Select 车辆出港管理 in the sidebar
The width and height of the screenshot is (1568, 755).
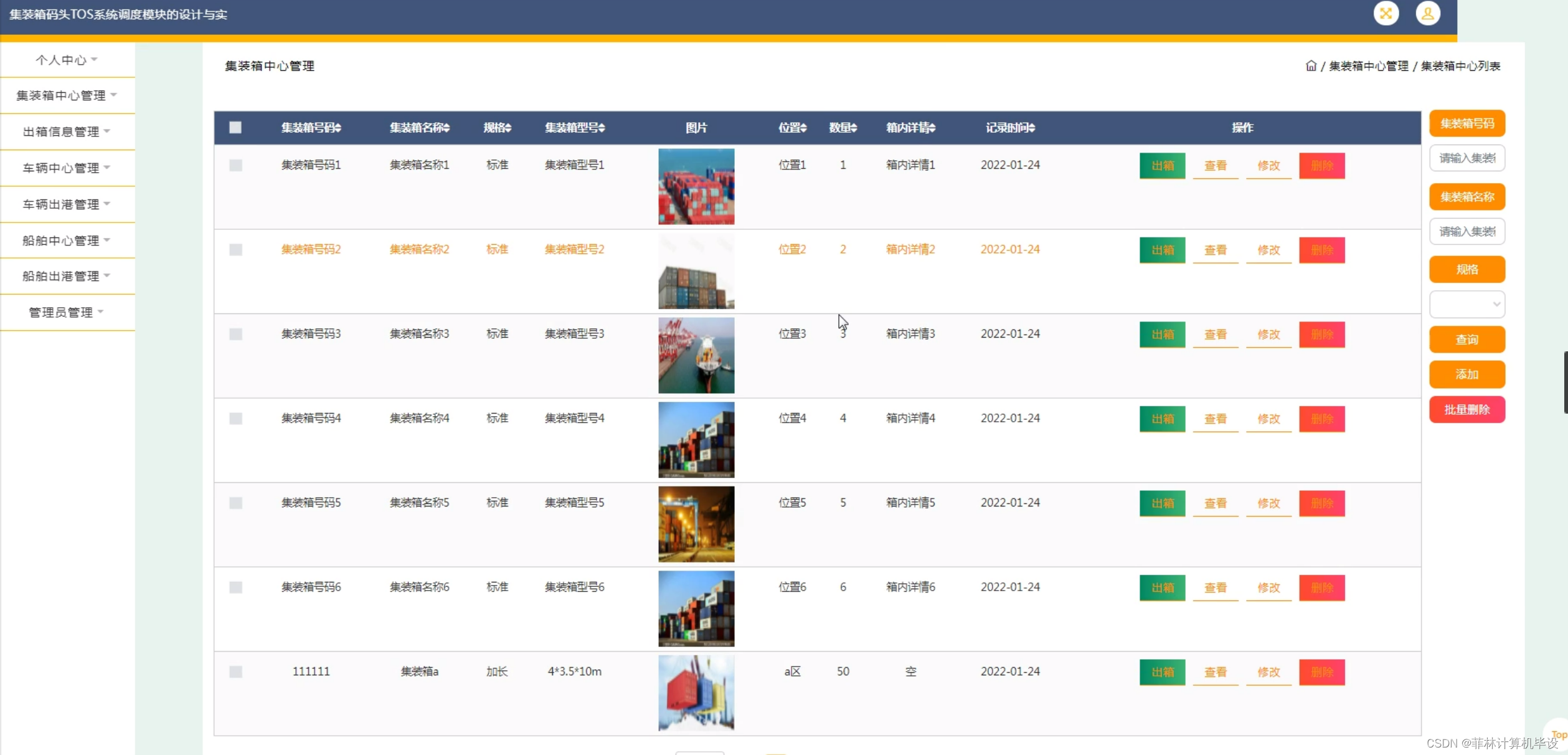tap(65, 204)
